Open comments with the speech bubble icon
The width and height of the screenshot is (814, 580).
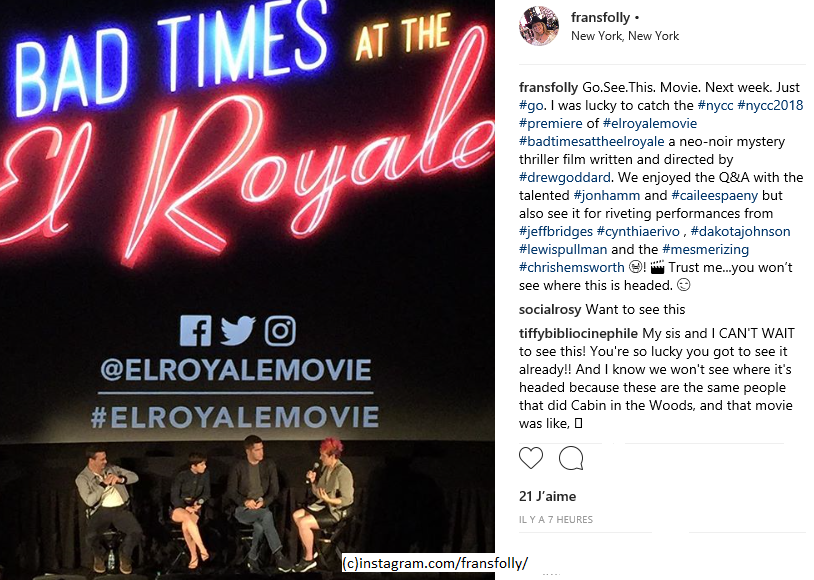[x=571, y=458]
